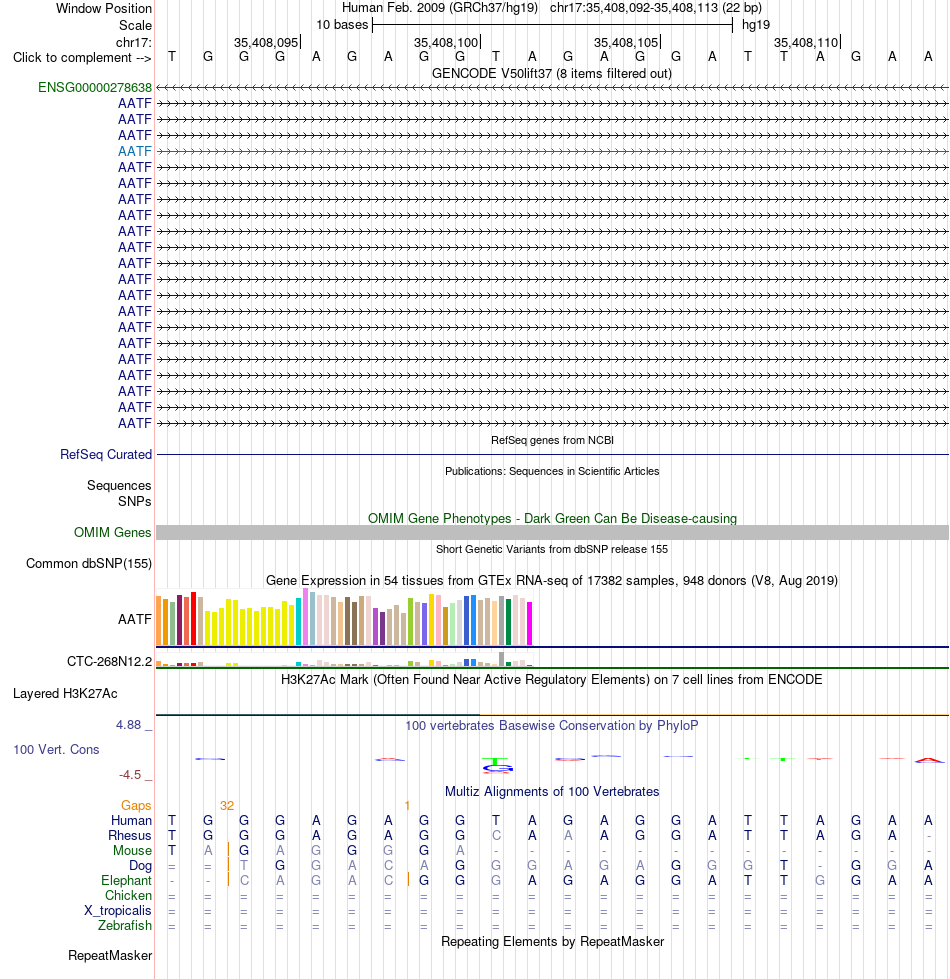This screenshot has width=950, height=979.
Task: Select the CTC-268N12.2 expression track label
Action: click(x=110, y=661)
